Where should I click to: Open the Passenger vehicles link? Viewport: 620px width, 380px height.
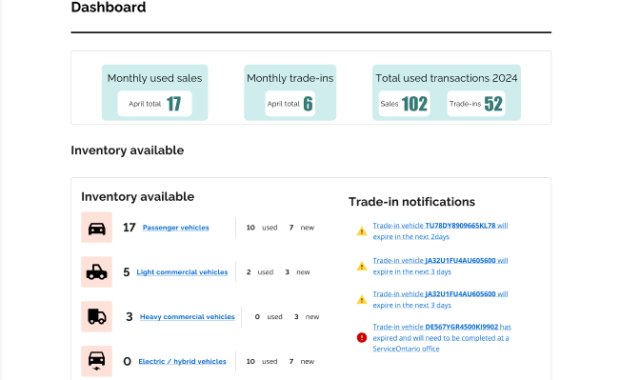(176, 228)
